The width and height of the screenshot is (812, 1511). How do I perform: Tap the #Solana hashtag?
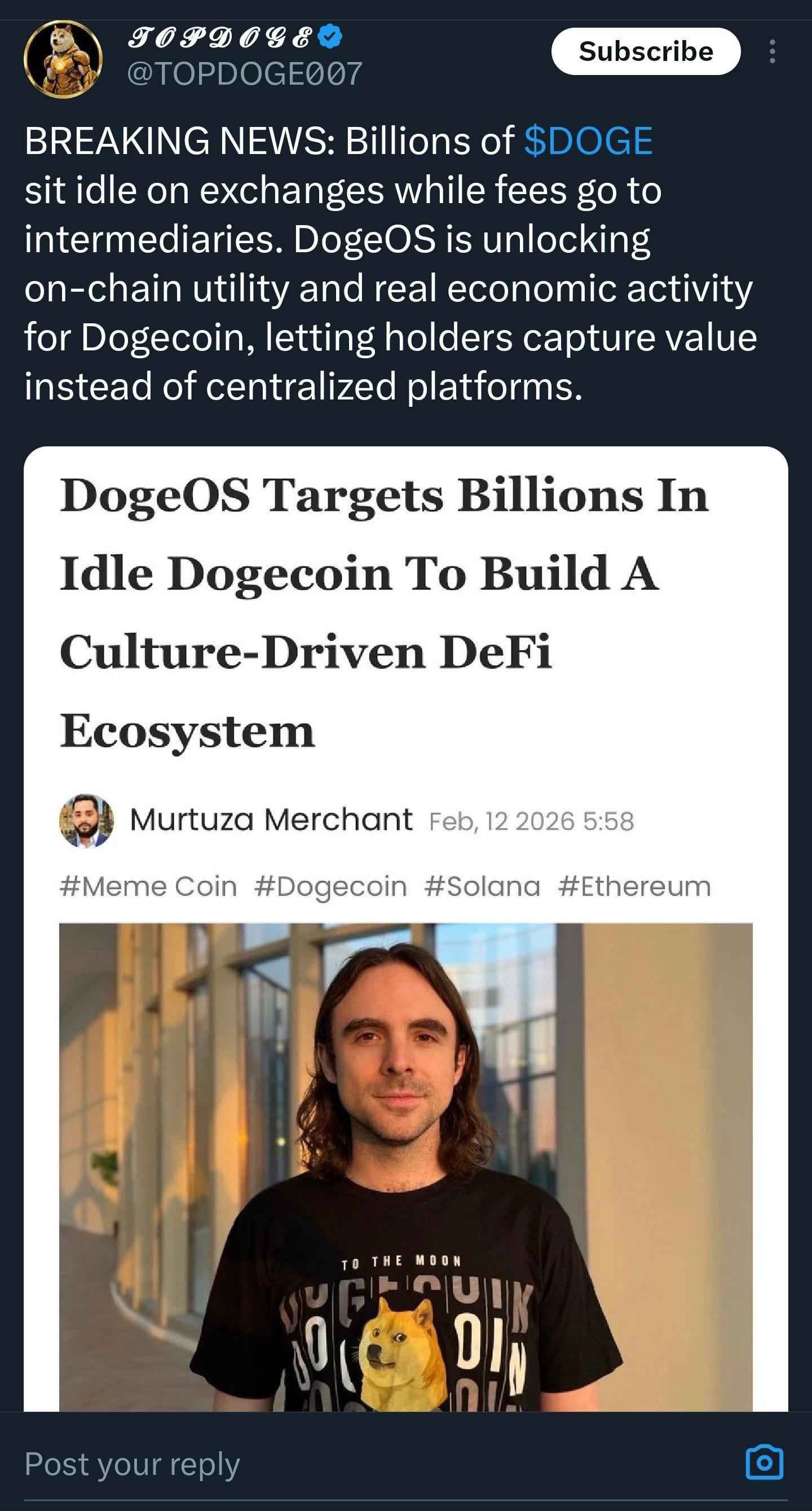click(x=482, y=886)
